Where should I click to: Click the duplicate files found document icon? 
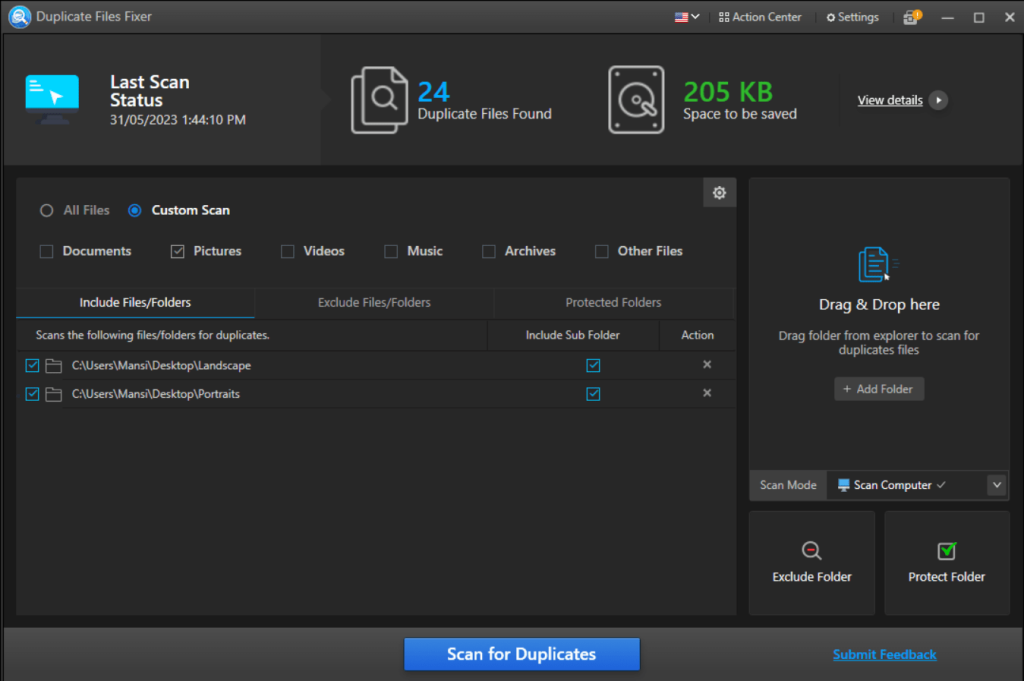pos(379,99)
